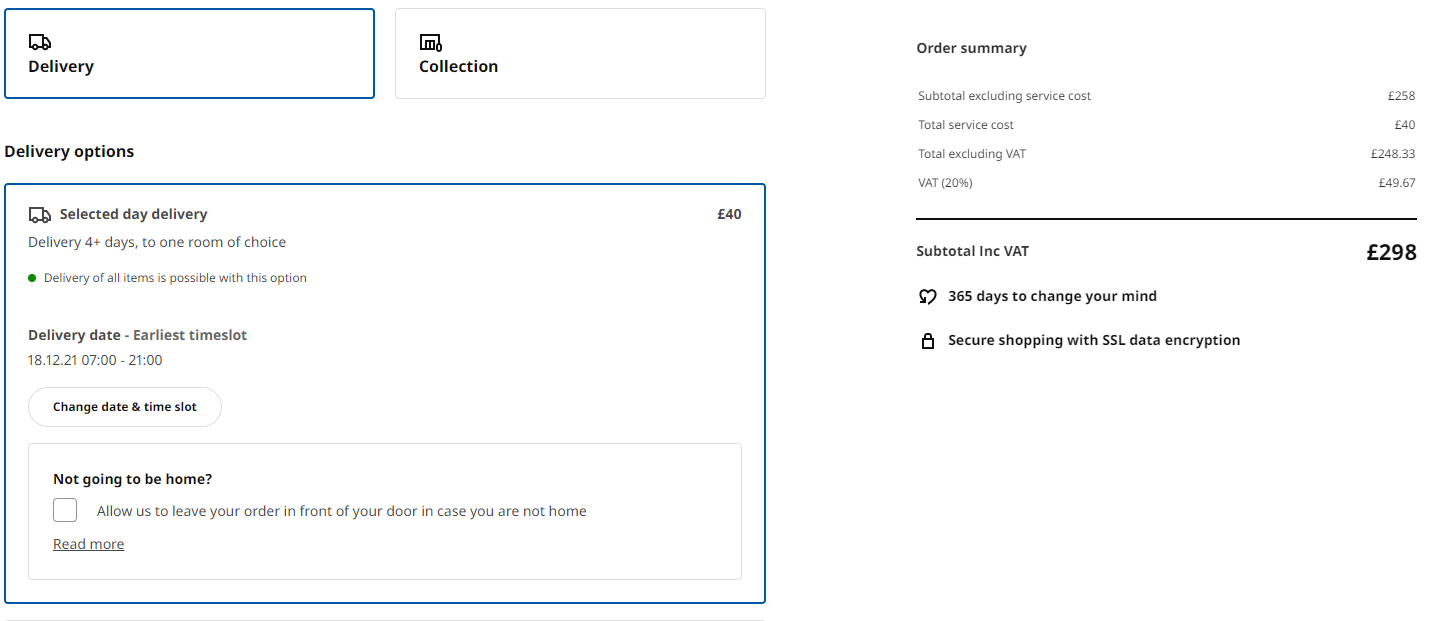The height and width of the screenshot is (621, 1447).
Task: Enable the leave order at the door checkbox
Action: (65, 510)
